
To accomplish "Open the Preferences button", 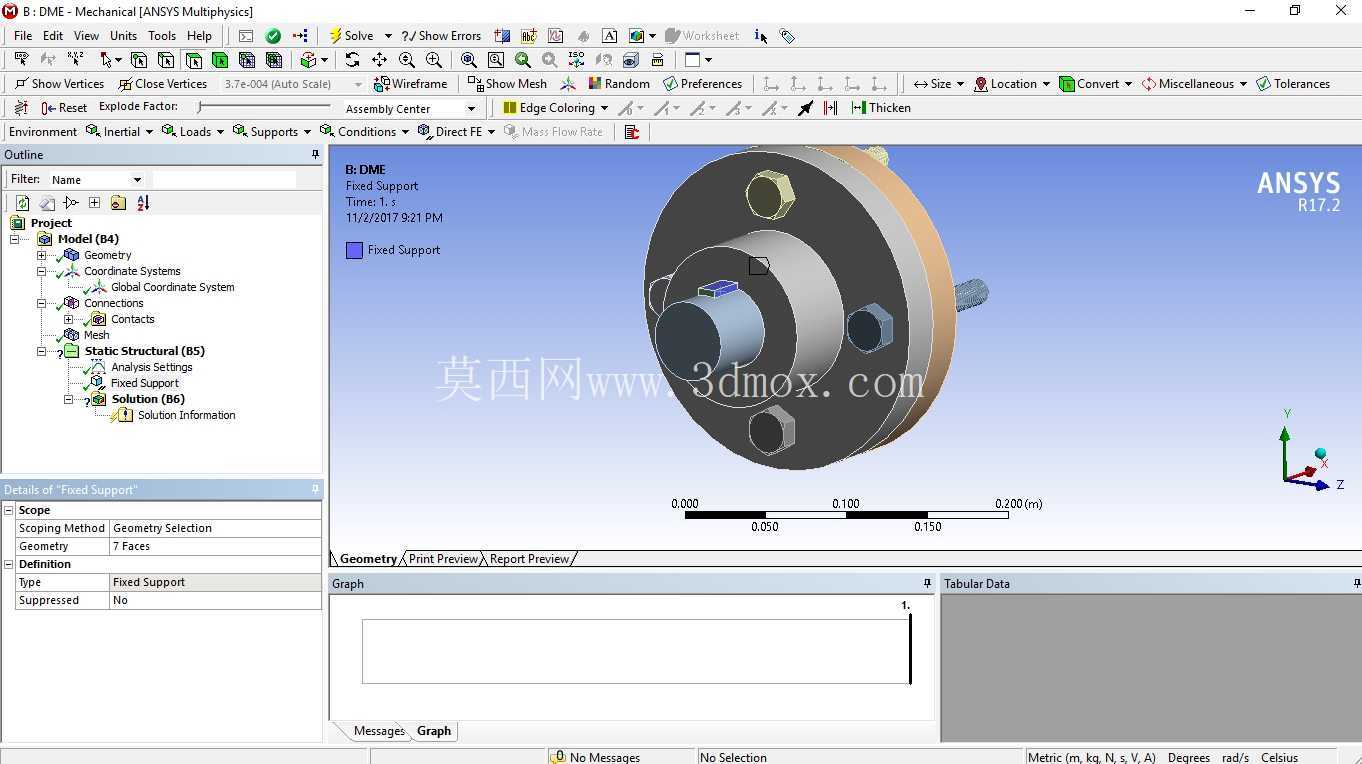I will click(702, 84).
